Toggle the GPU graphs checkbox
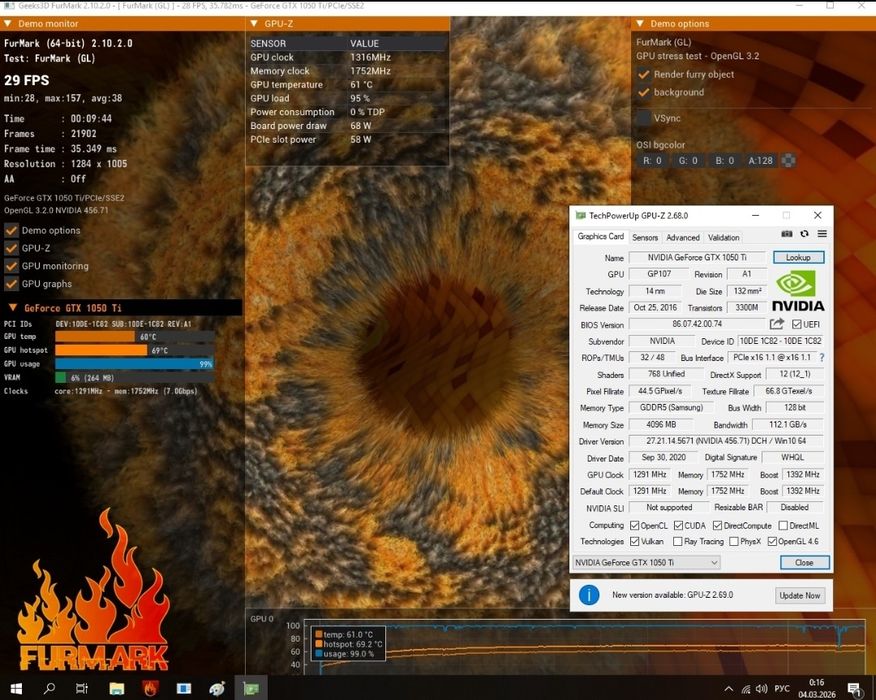Image resolution: width=876 pixels, height=700 pixels. pyautogui.click(x=11, y=284)
